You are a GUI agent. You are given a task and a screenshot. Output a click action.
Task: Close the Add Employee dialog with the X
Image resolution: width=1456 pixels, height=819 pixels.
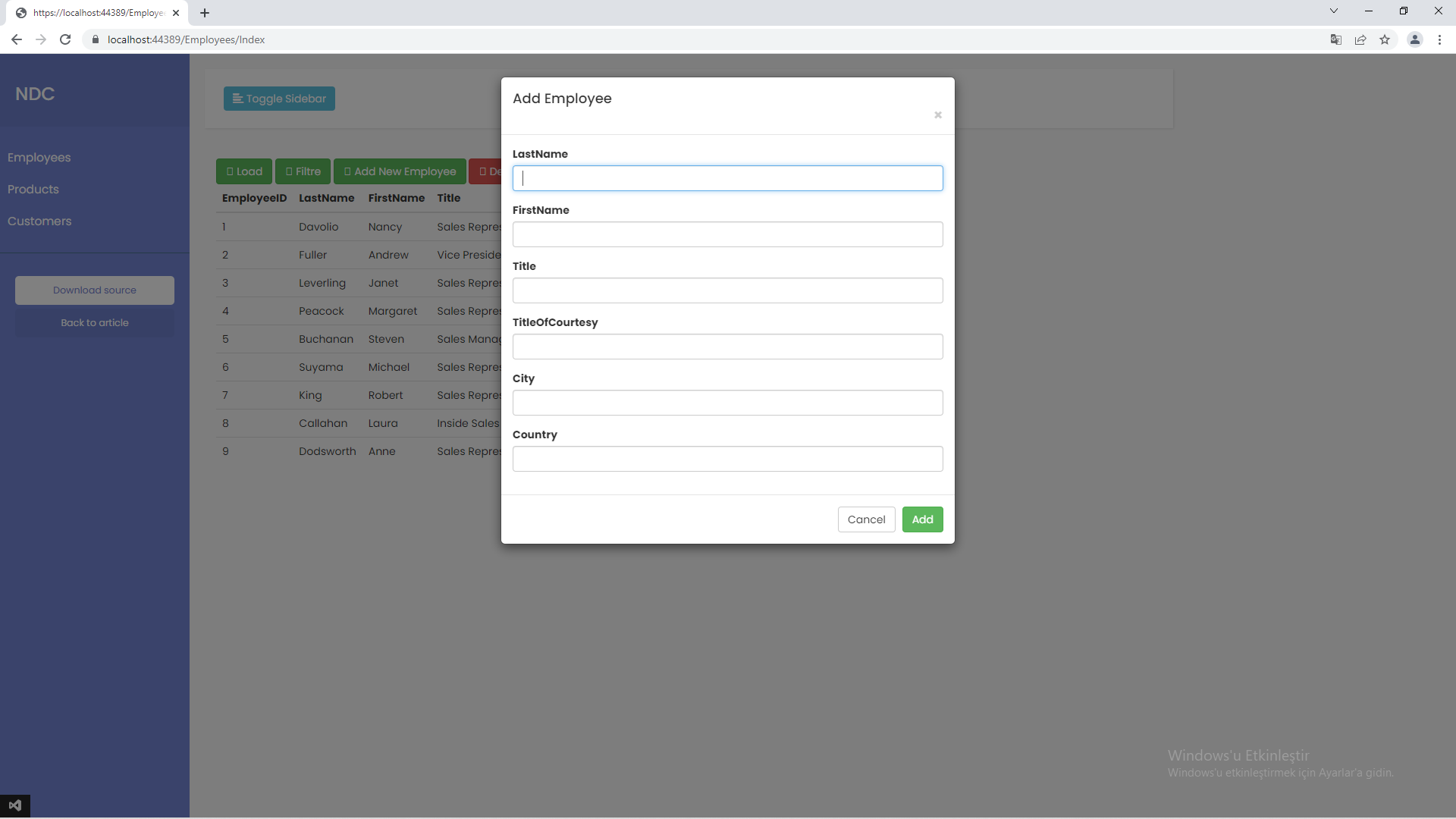937,115
